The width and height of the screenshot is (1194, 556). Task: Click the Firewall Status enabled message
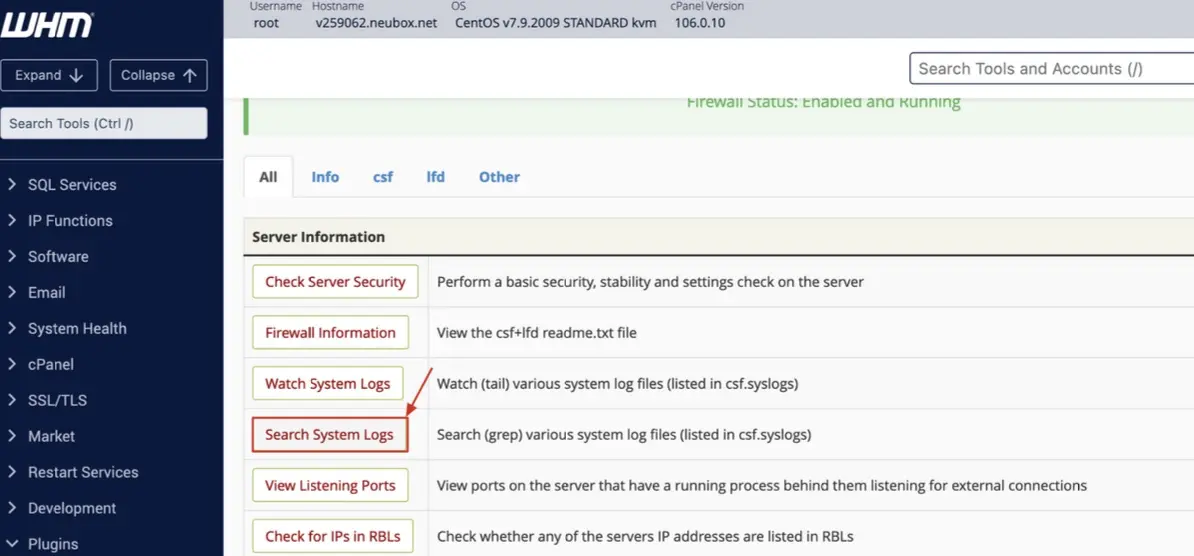[823, 102]
